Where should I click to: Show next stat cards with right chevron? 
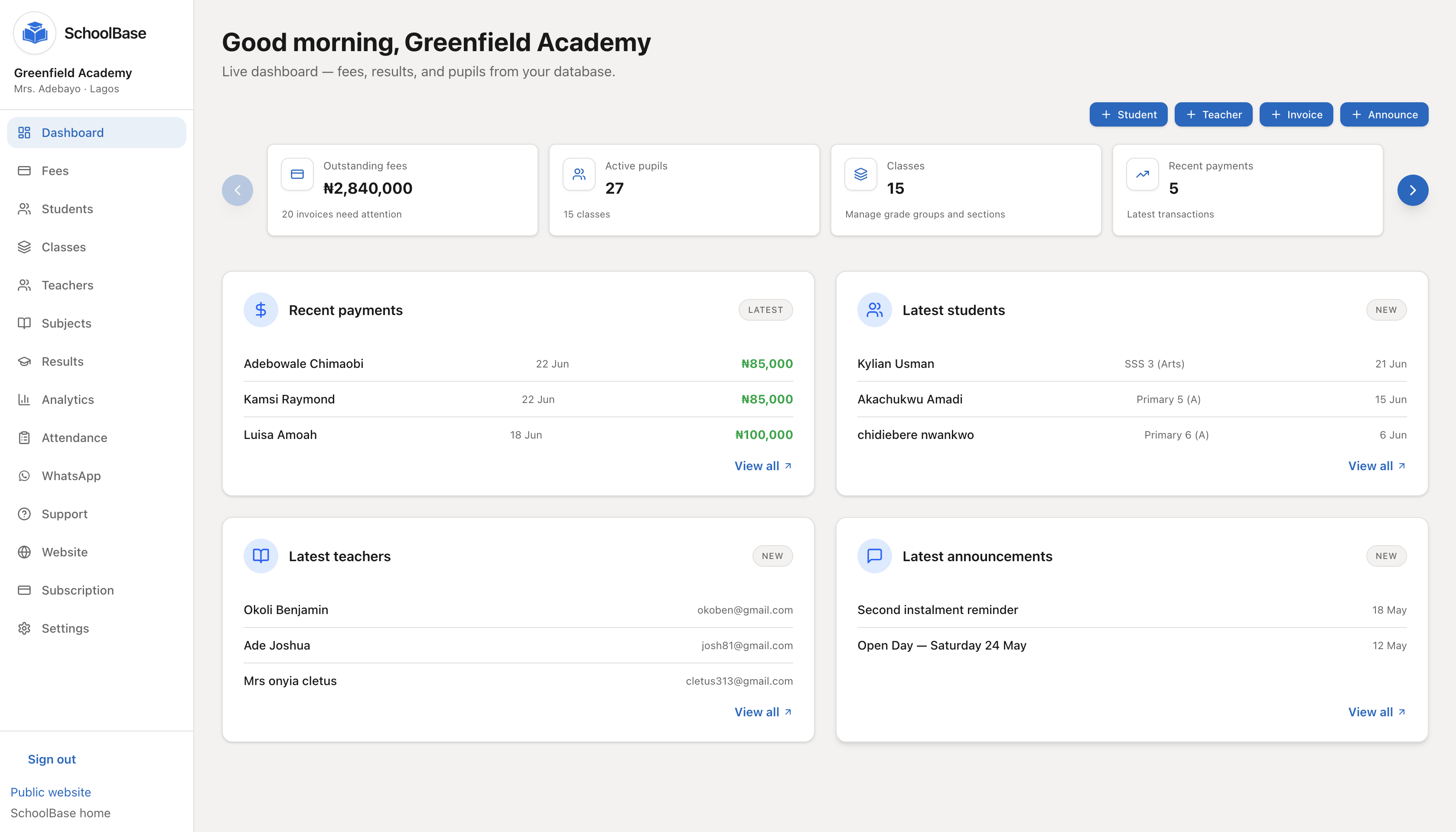coord(1413,190)
